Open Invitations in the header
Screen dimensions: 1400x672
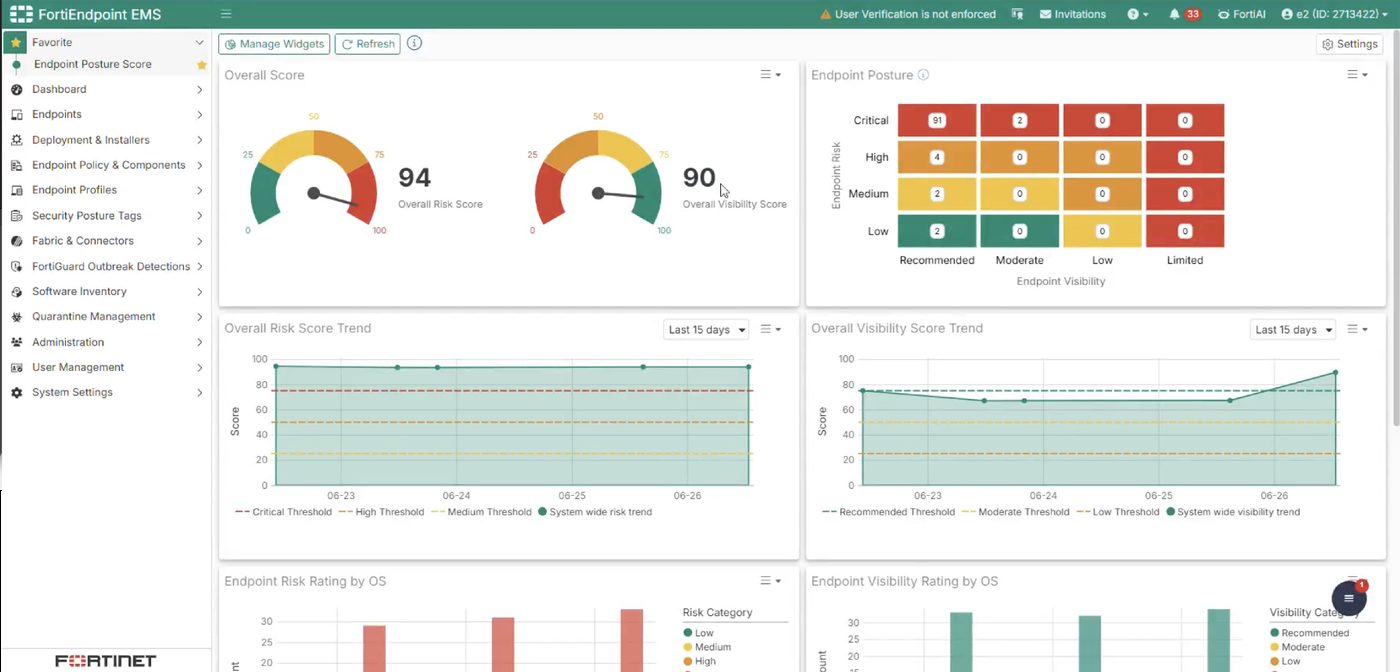click(1073, 14)
